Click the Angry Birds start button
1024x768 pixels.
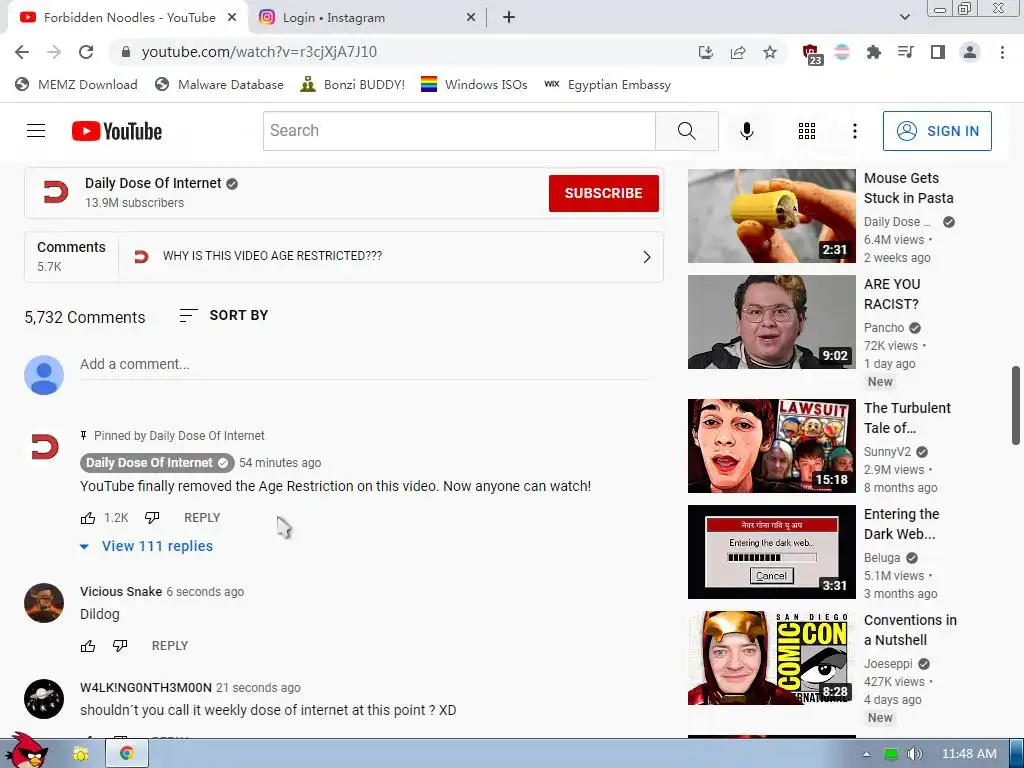pos(26,751)
